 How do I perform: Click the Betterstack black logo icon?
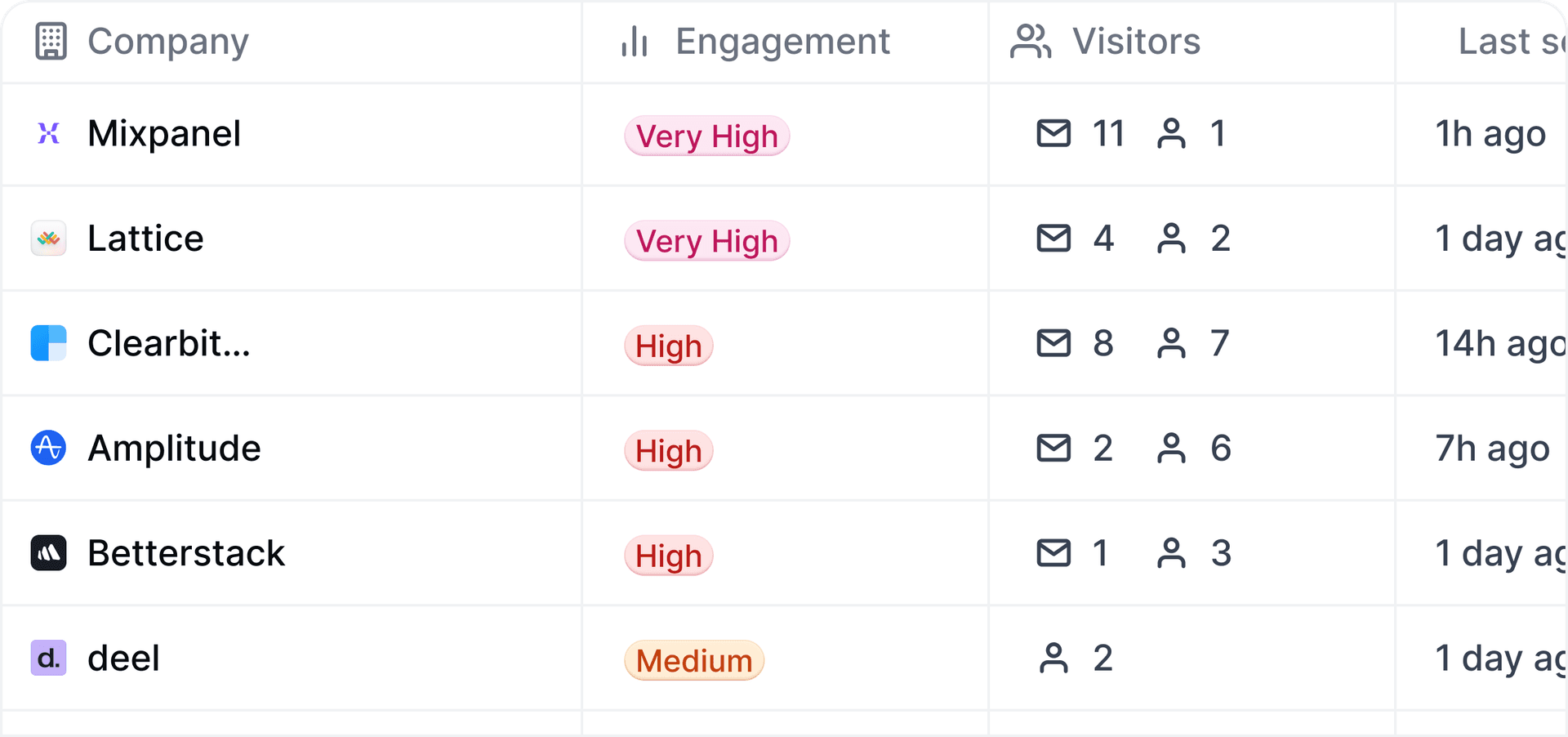pyautogui.click(x=49, y=553)
